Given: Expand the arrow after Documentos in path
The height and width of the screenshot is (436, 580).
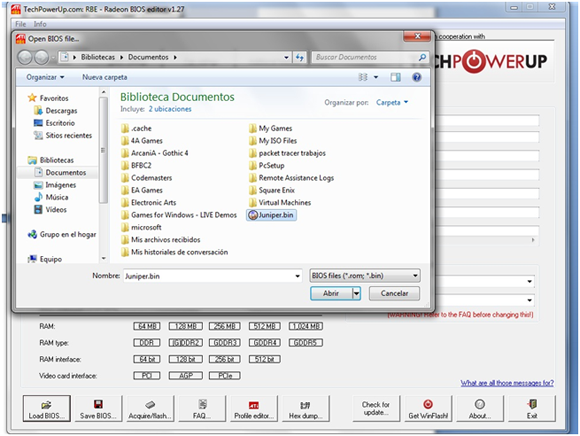Looking at the screenshot, I should pyautogui.click(x=175, y=57).
